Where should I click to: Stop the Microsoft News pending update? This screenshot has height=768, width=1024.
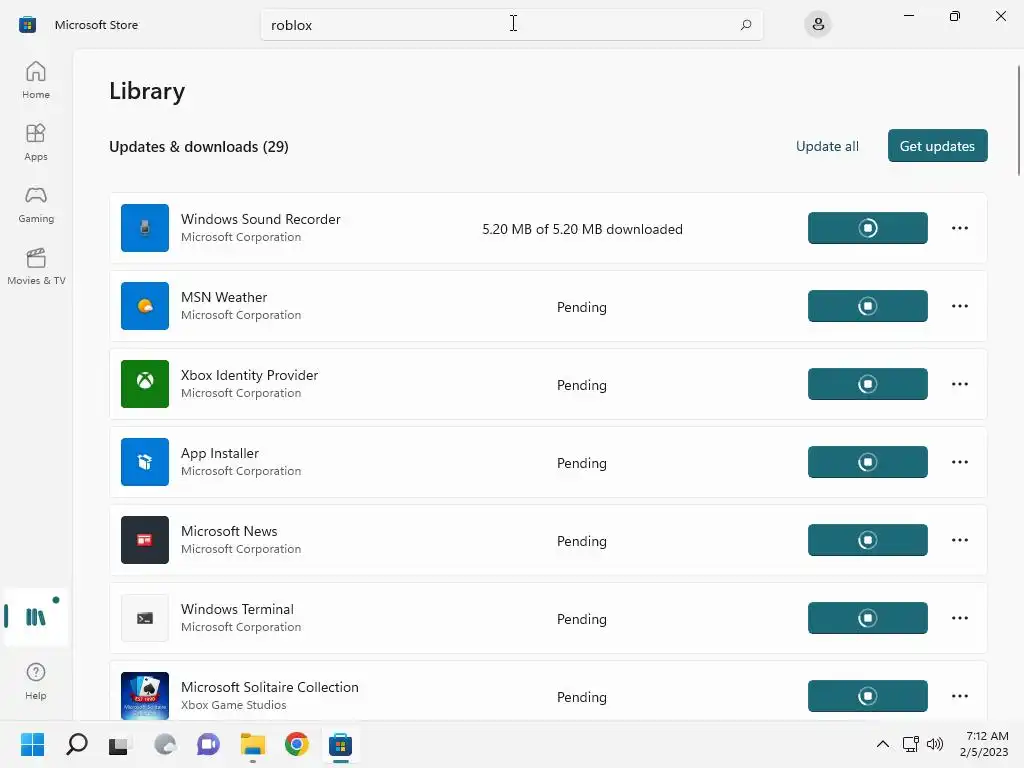click(867, 540)
